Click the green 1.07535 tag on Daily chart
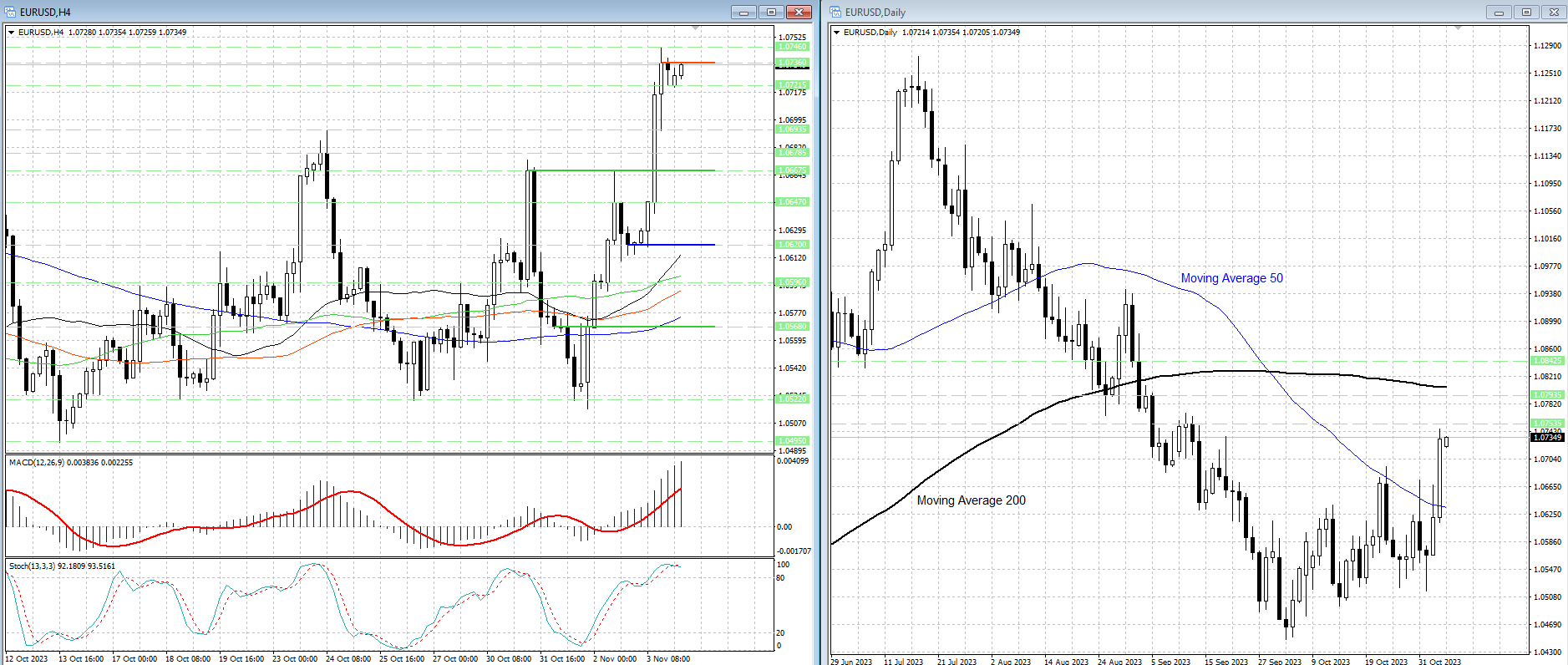The width and height of the screenshot is (1568, 665). (x=1547, y=424)
